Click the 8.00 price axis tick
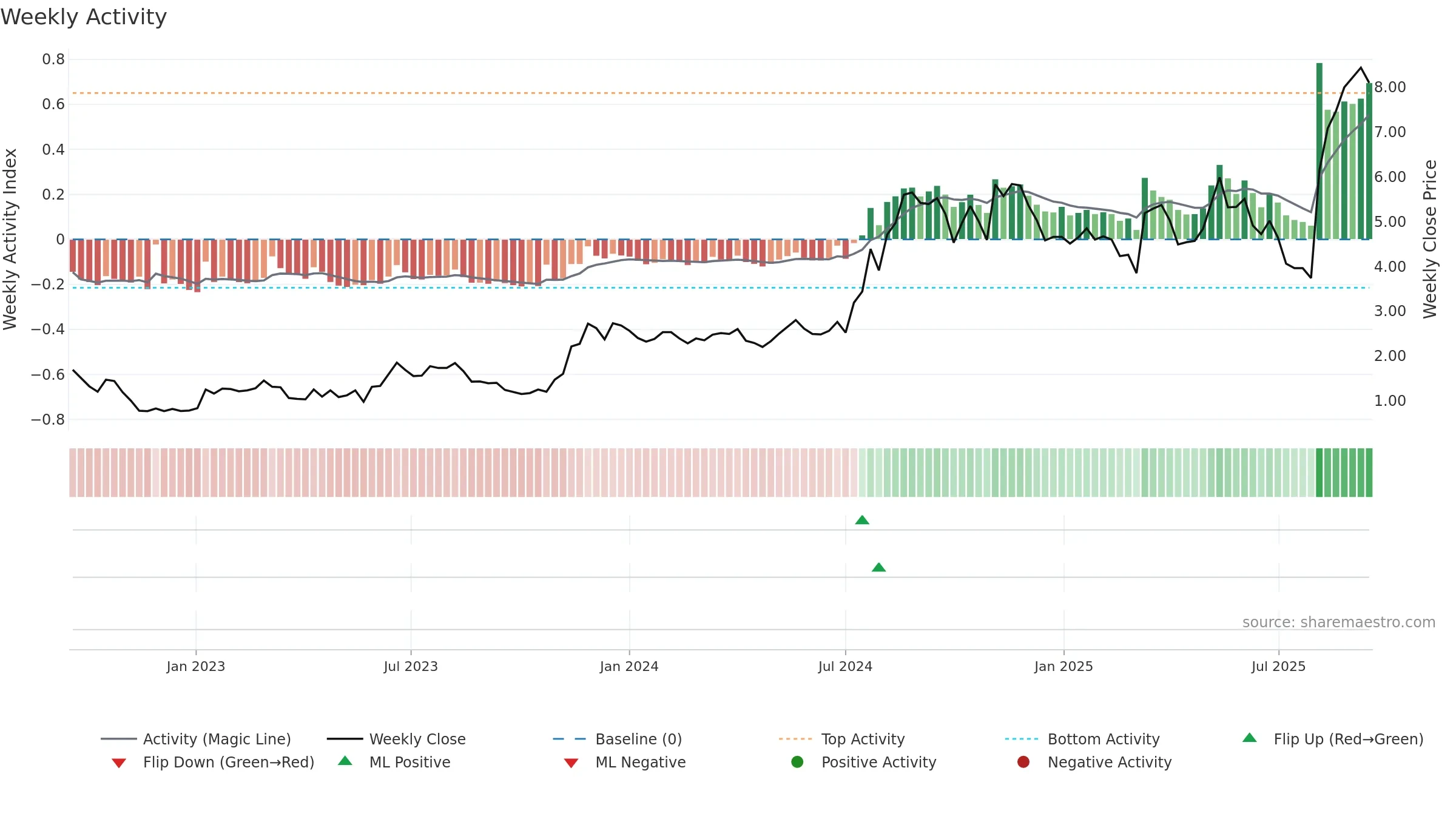Screen dimensions: 1456x819 [1390, 87]
